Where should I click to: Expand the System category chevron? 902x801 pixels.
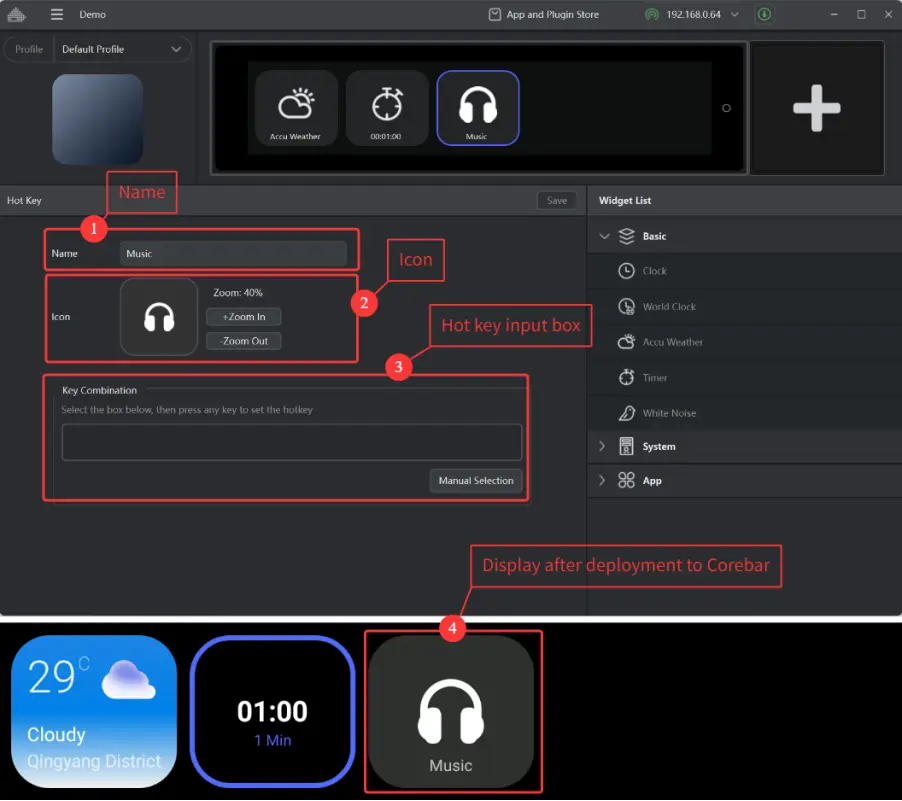[602, 447]
